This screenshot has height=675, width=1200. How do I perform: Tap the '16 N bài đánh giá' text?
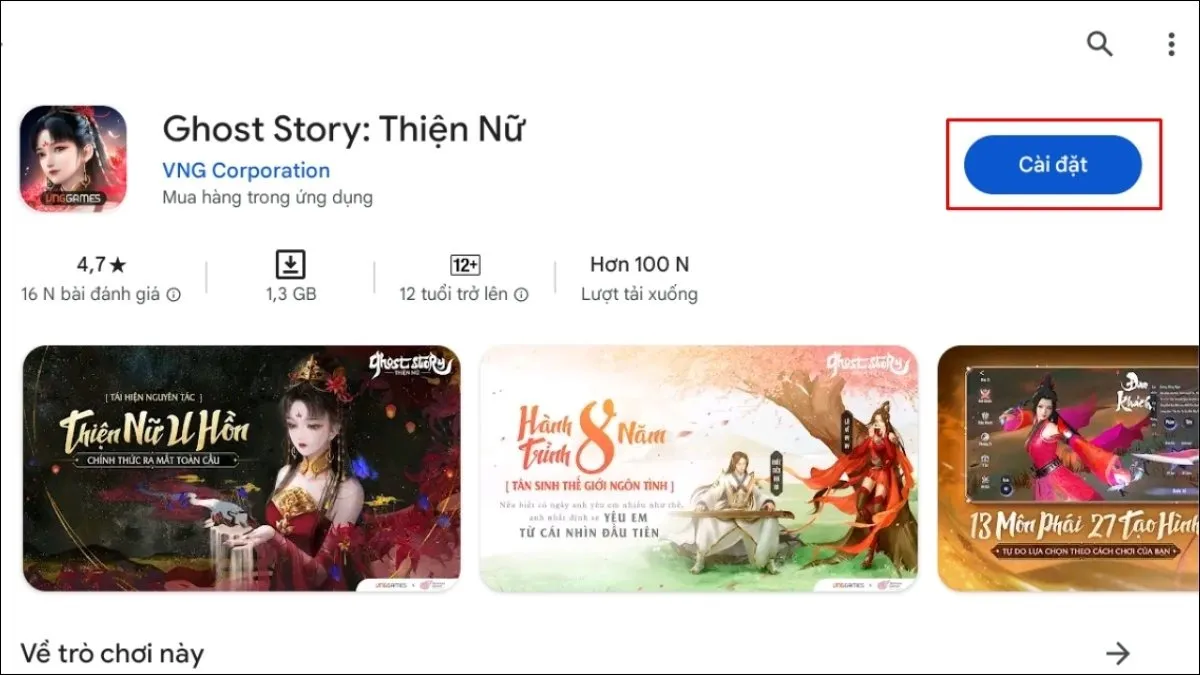(92, 295)
